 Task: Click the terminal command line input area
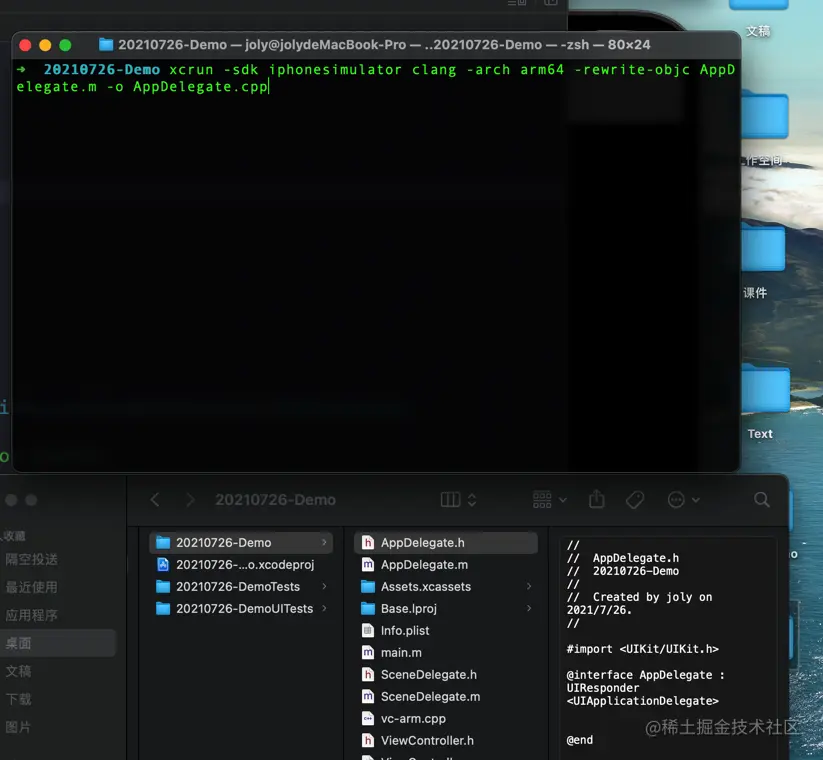[376, 78]
